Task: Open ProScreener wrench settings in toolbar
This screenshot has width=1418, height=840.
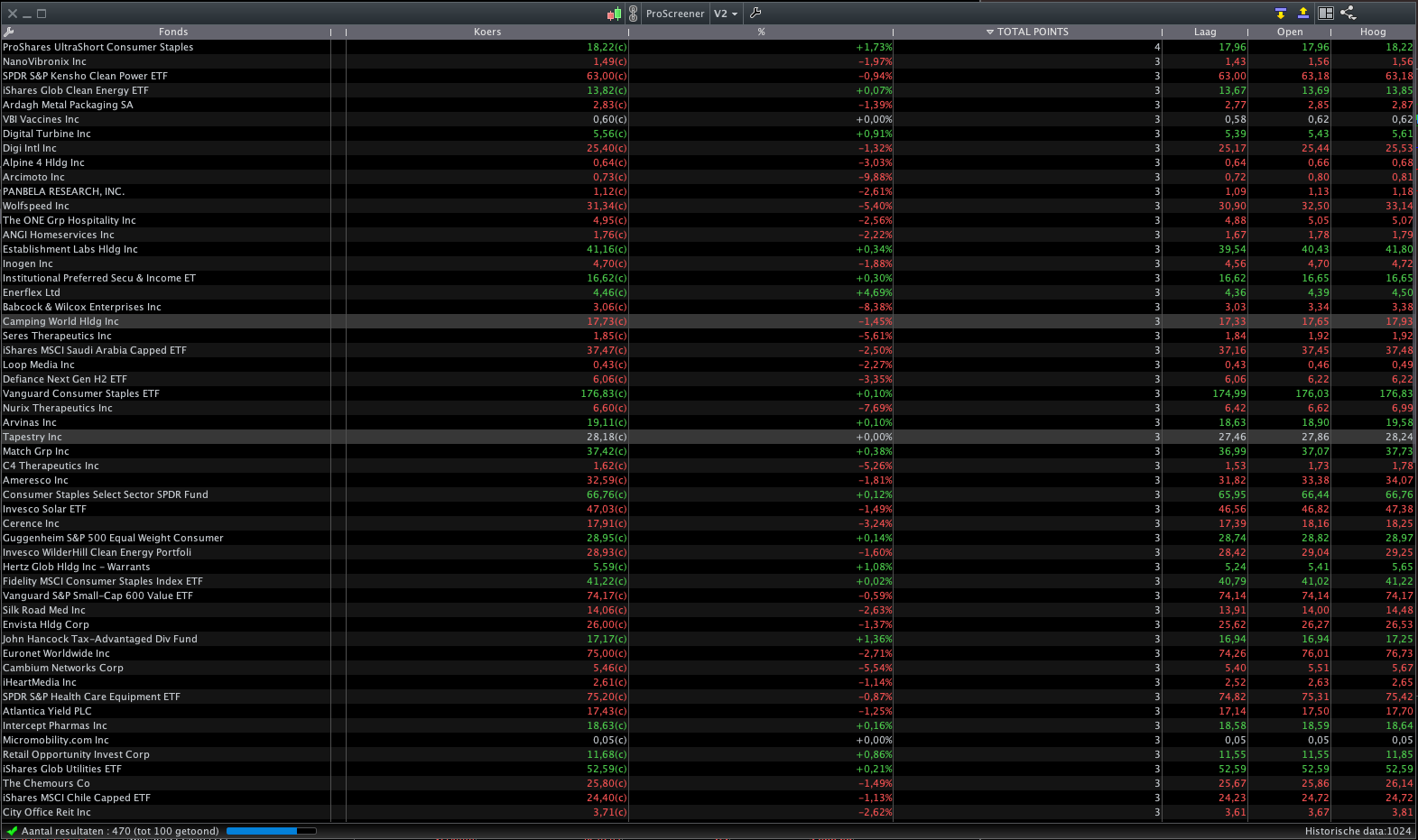Action: (755, 13)
